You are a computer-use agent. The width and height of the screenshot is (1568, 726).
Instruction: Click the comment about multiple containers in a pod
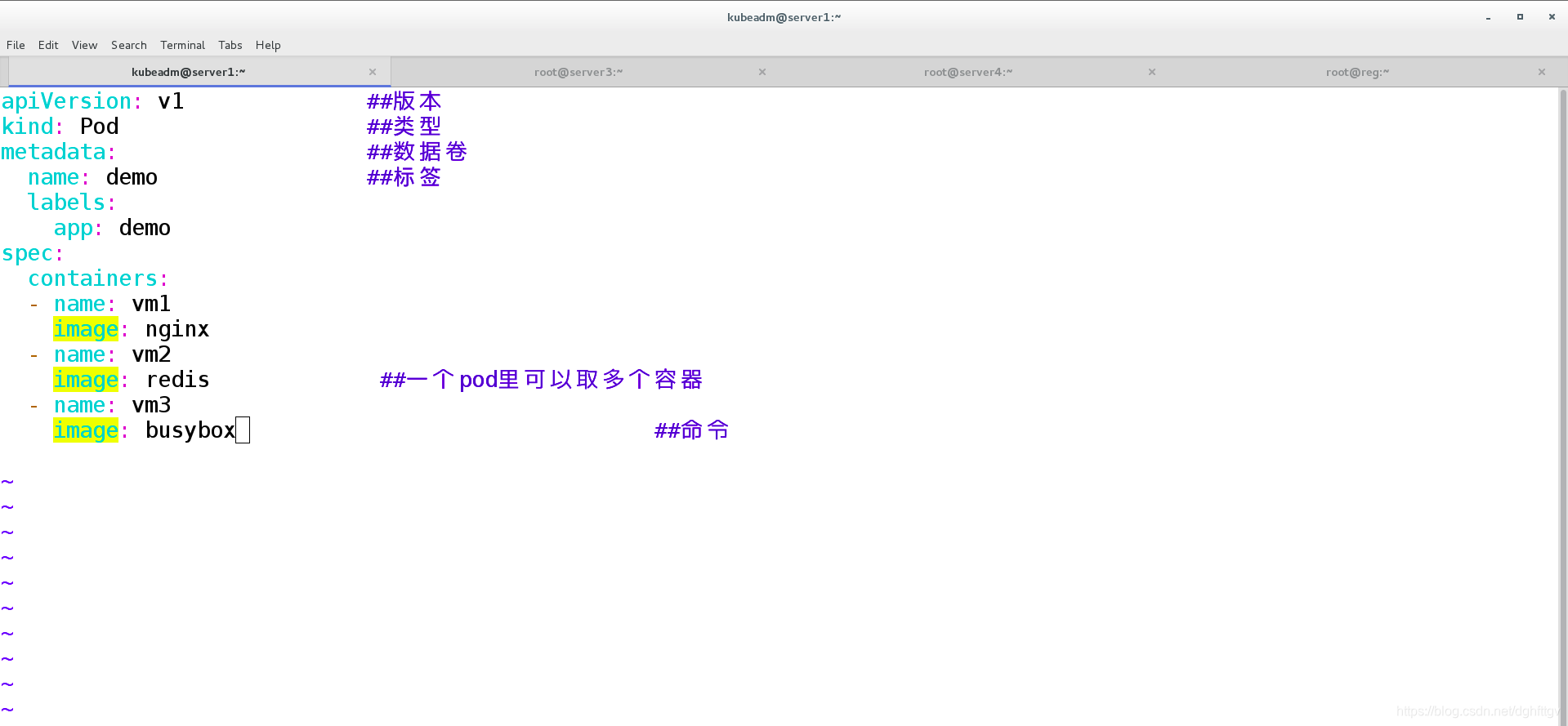click(542, 380)
